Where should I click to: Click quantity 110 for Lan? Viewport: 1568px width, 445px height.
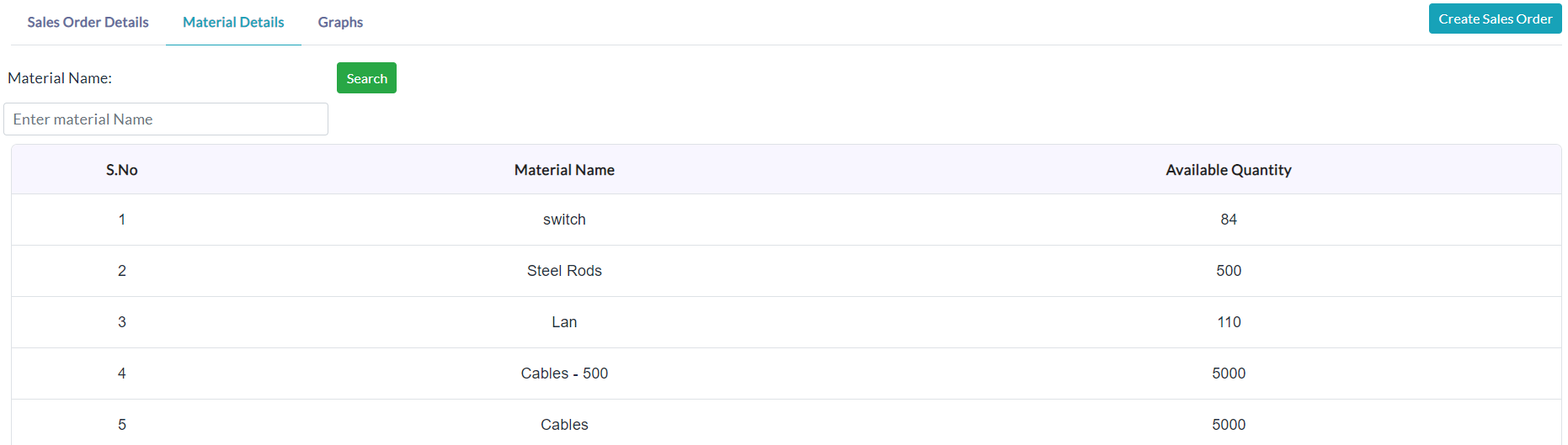[x=1229, y=322]
